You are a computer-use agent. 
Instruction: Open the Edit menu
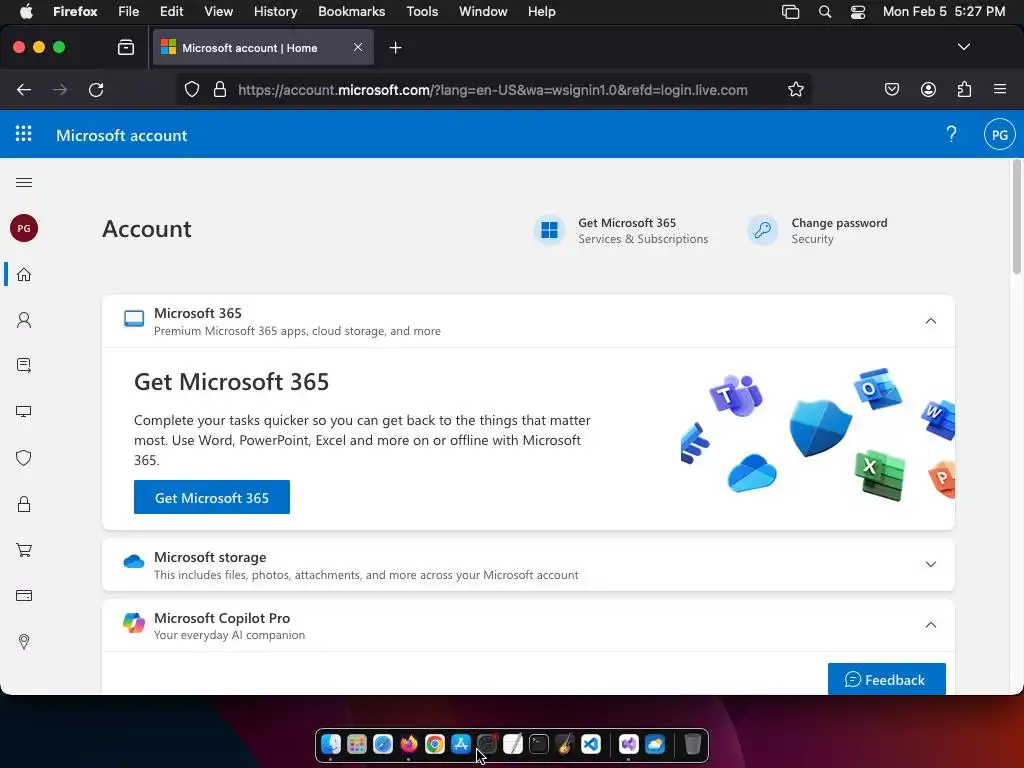tap(171, 11)
